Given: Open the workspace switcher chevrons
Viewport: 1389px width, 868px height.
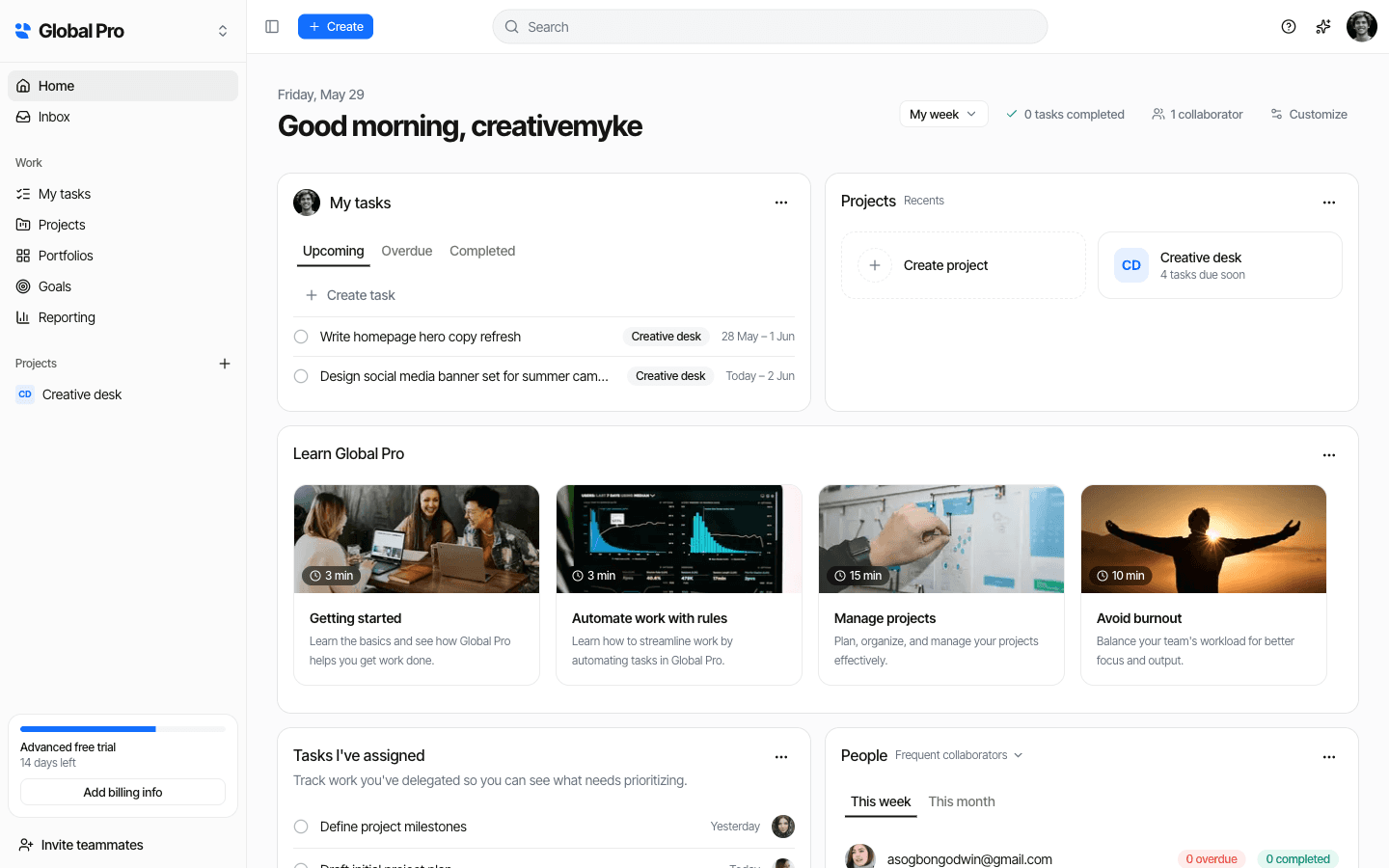Looking at the screenshot, I should (223, 31).
